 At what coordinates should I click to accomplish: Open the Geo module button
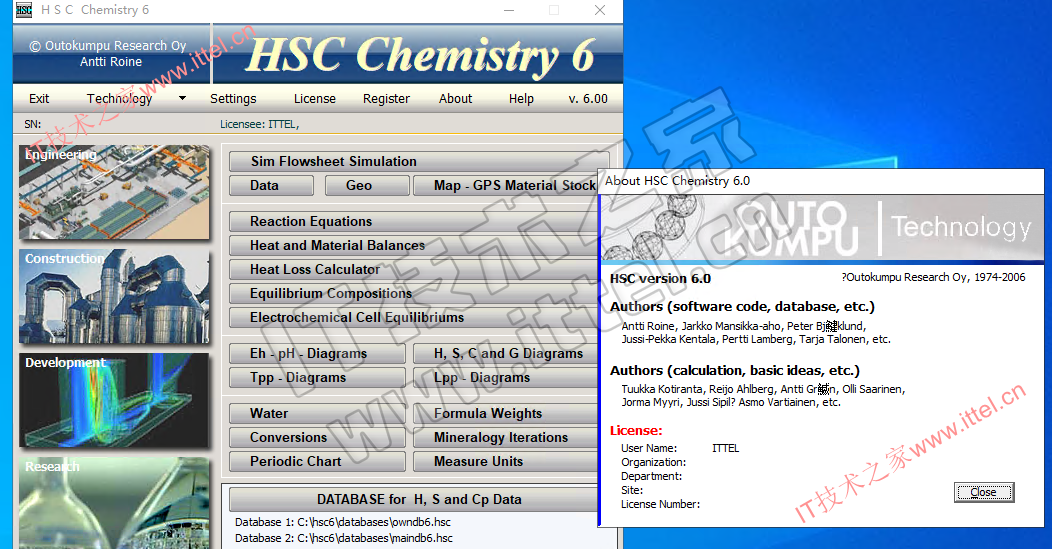(x=367, y=185)
